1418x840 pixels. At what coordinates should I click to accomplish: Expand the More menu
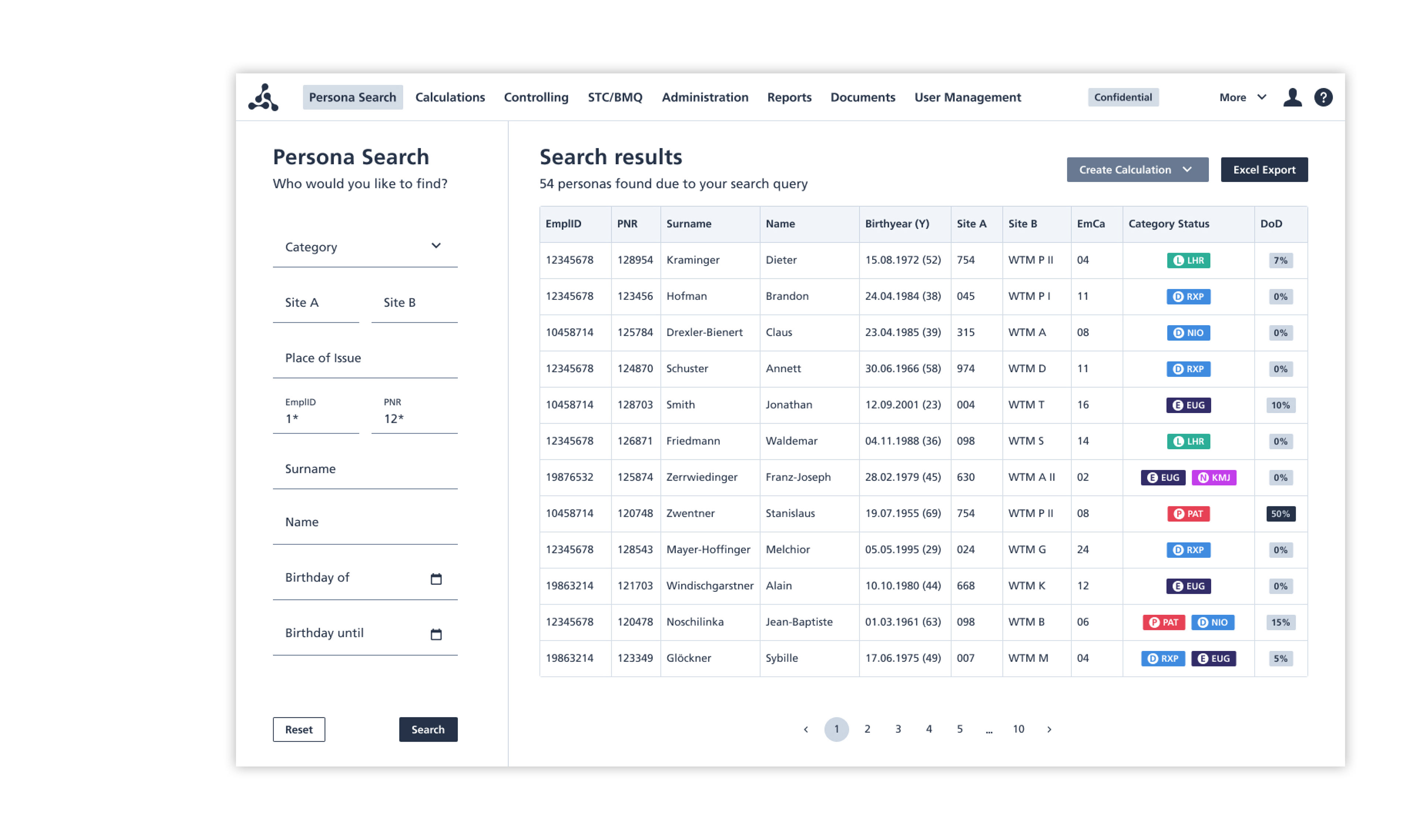pos(1242,97)
